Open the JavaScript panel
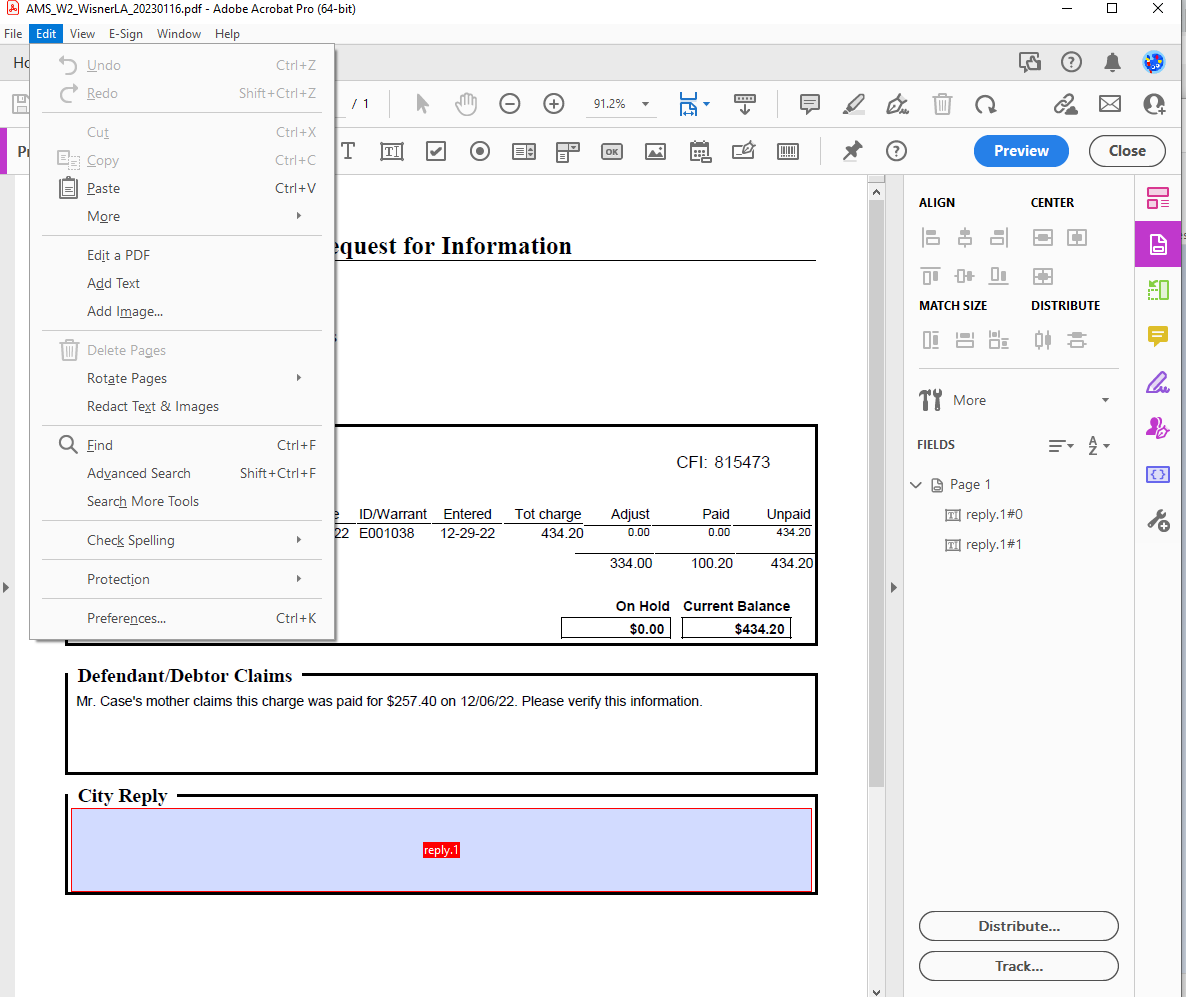The width and height of the screenshot is (1186, 997). tap(1157, 474)
